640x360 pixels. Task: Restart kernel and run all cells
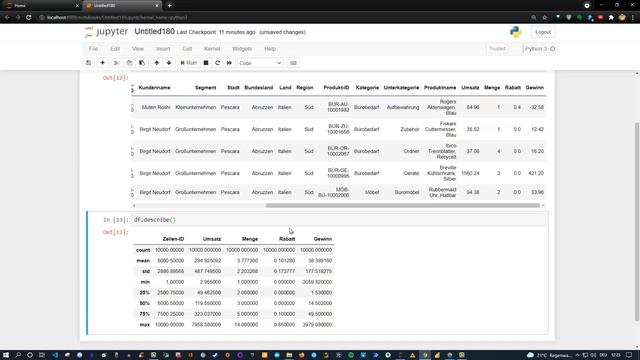229,63
